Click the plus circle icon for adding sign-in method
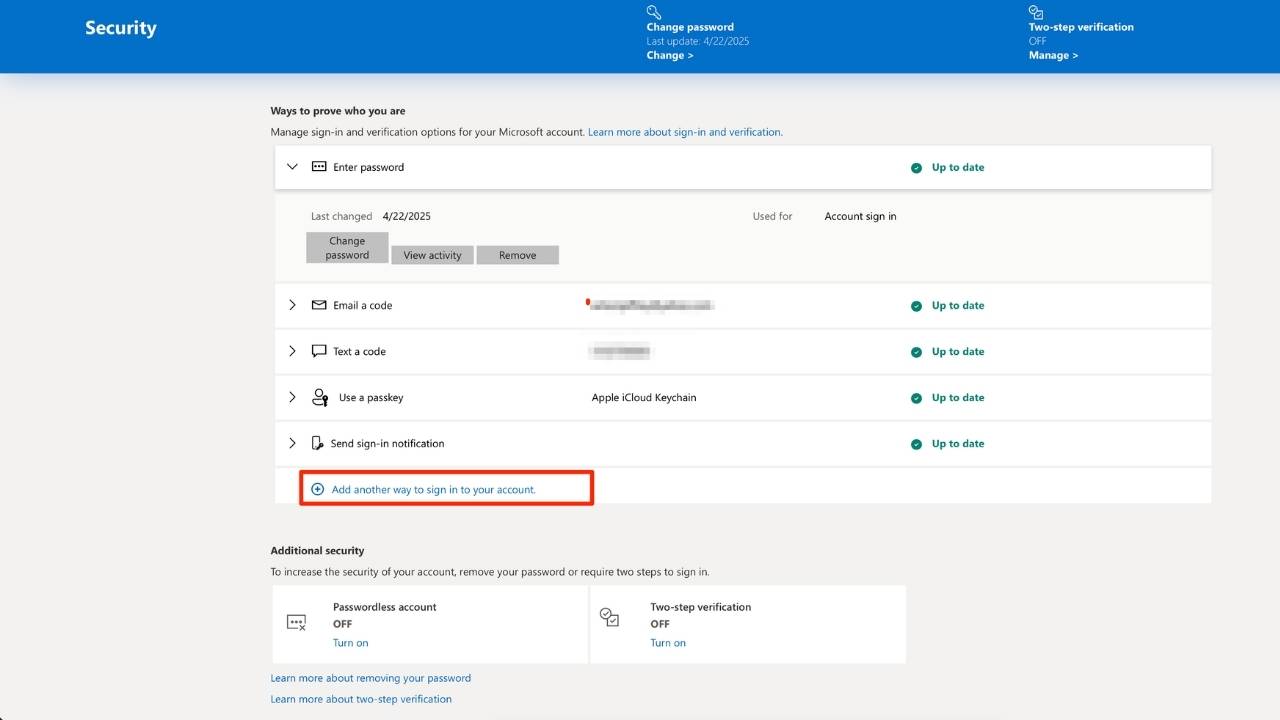This screenshot has height=720, width=1280. (318, 490)
